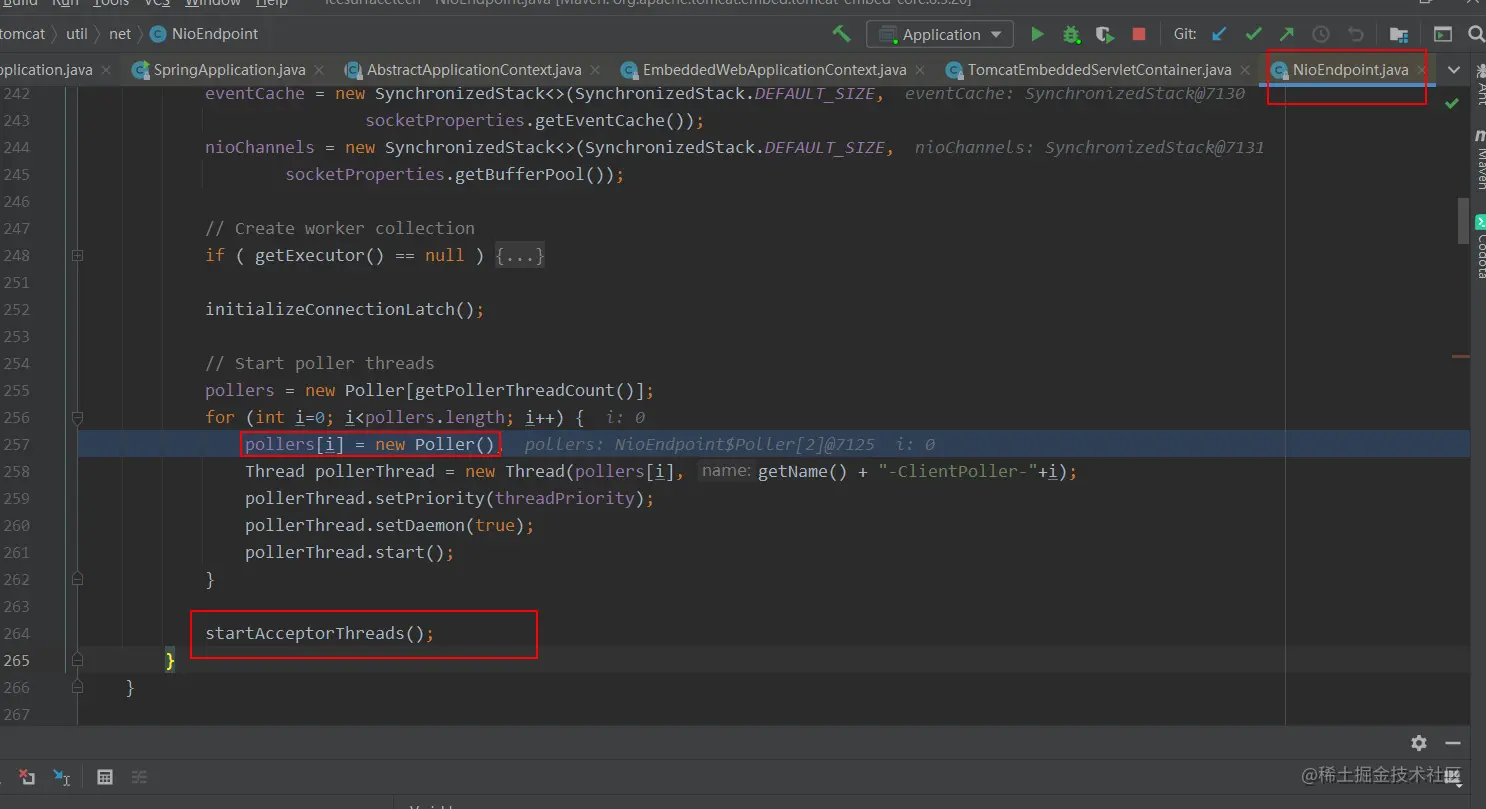Viewport: 1486px width, 809px height.
Task: Open the Run Anything window icon
Action: pyautogui.click(x=1443, y=34)
